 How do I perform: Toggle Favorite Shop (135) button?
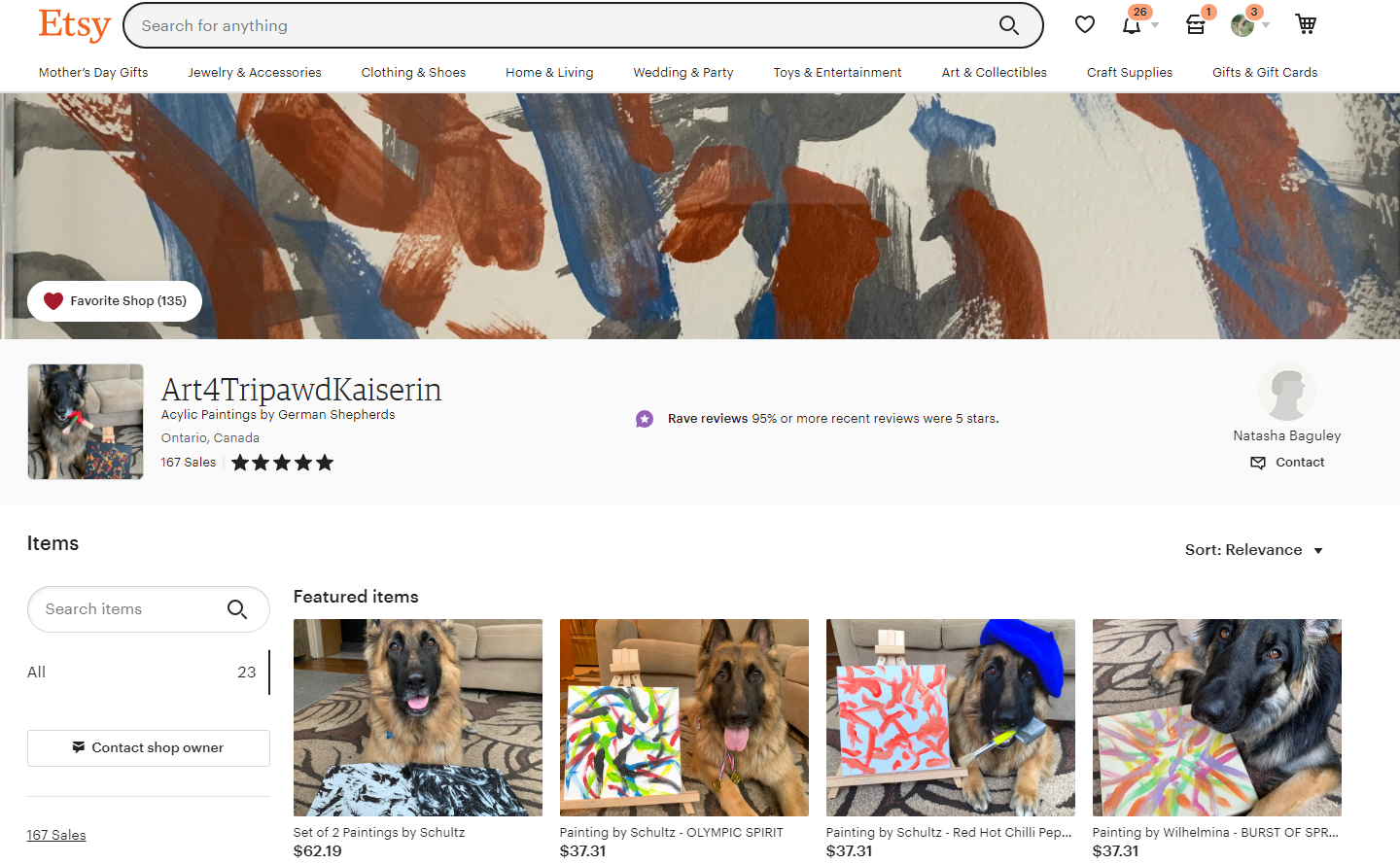[x=115, y=301]
